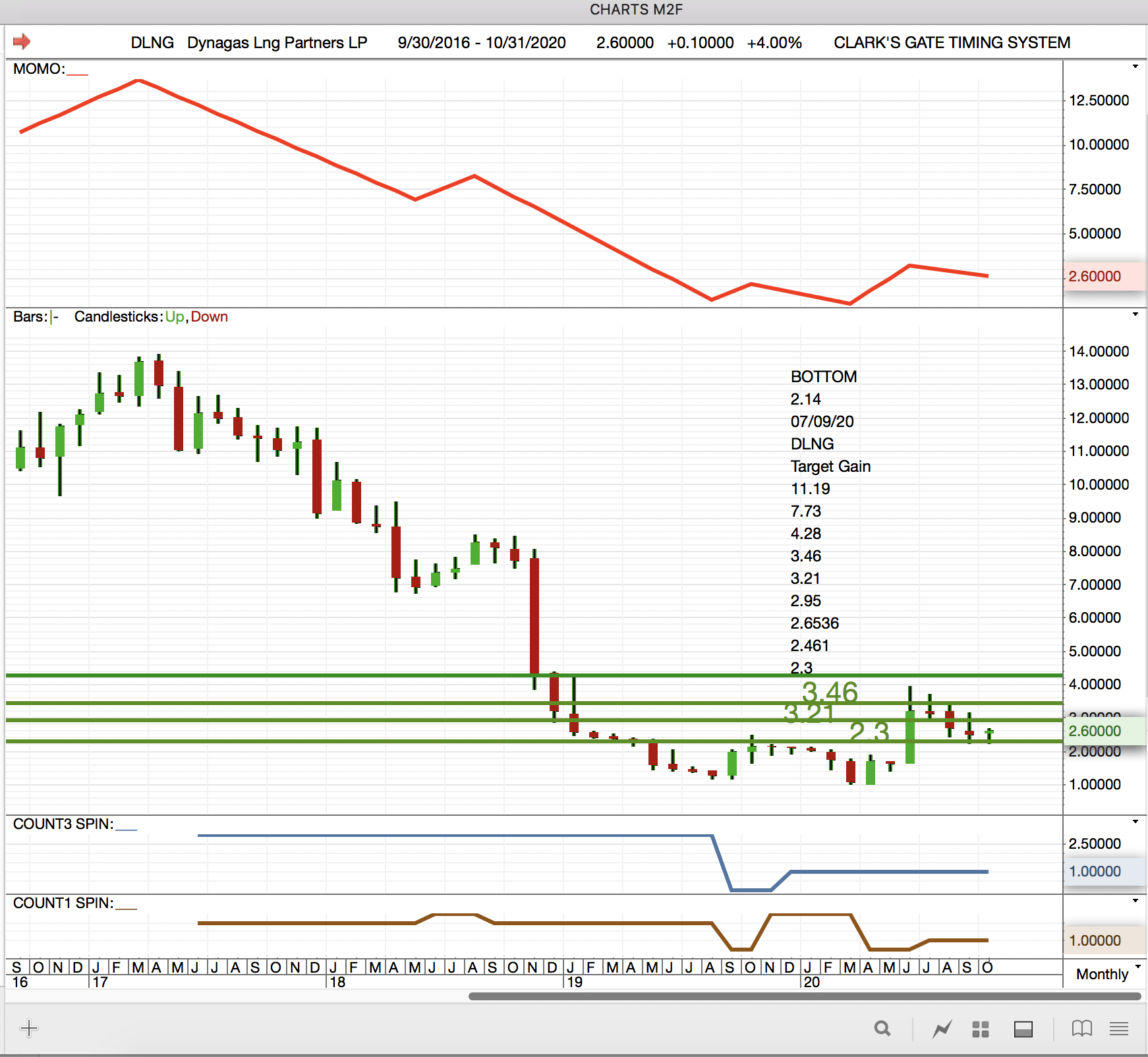Image resolution: width=1148 pixels, height=1057 pixels.
Task: Expand the COUNT1 SPIN pane options arrow
Action: (1135, 901)
